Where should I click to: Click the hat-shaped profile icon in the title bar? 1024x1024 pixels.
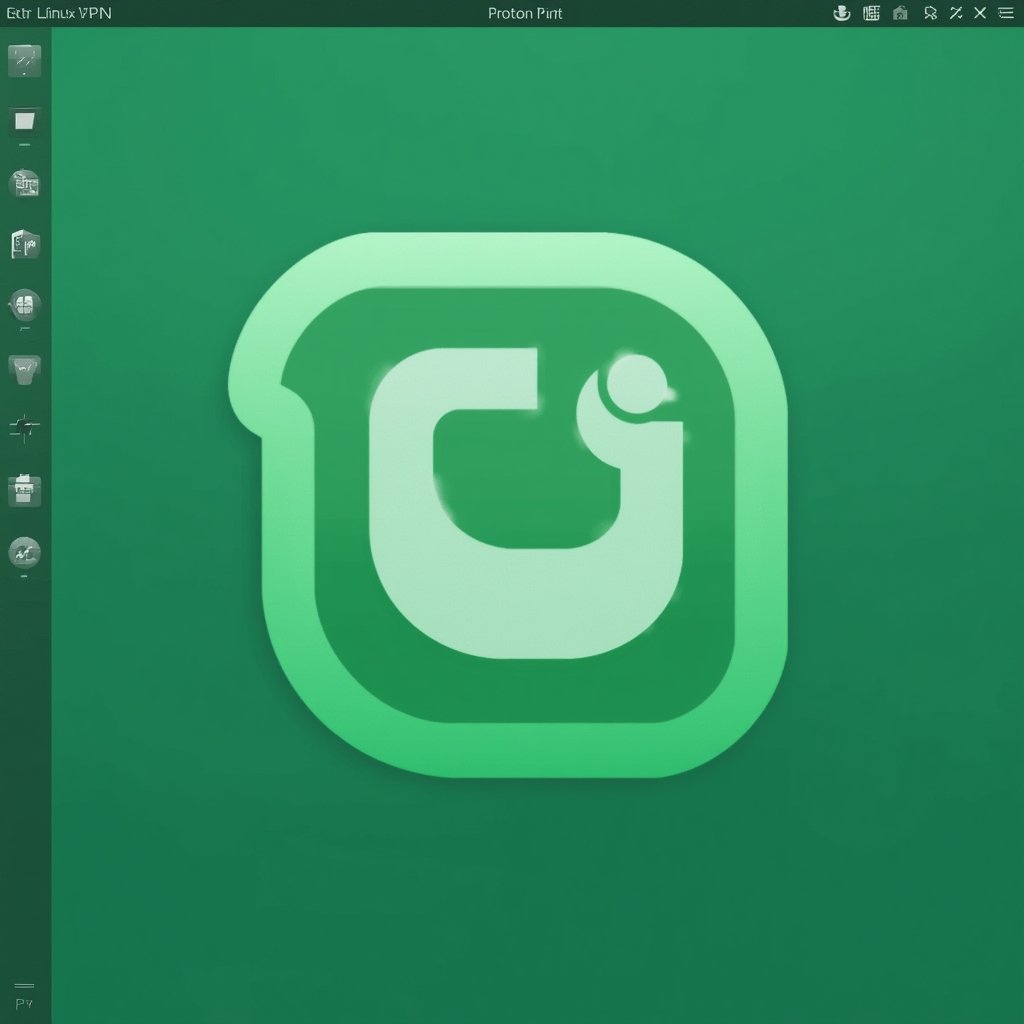point(841,13)
